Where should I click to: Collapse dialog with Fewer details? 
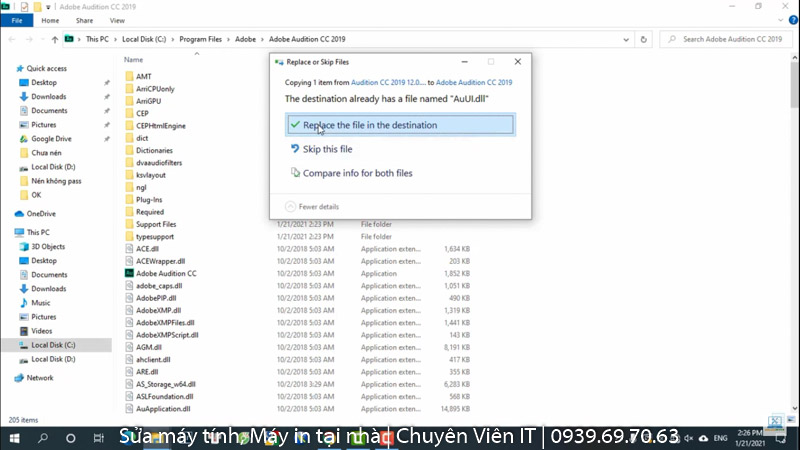click(312, 206)
